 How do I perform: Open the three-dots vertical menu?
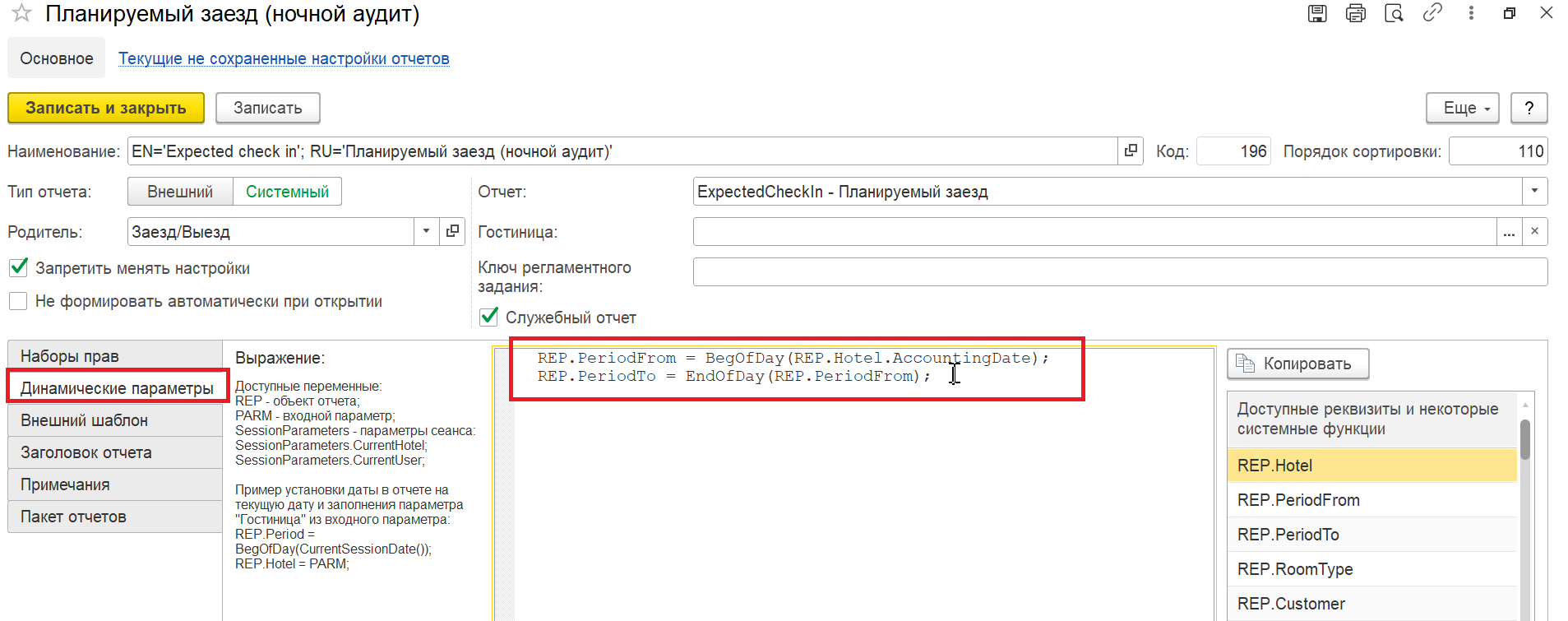point(1471,13)
